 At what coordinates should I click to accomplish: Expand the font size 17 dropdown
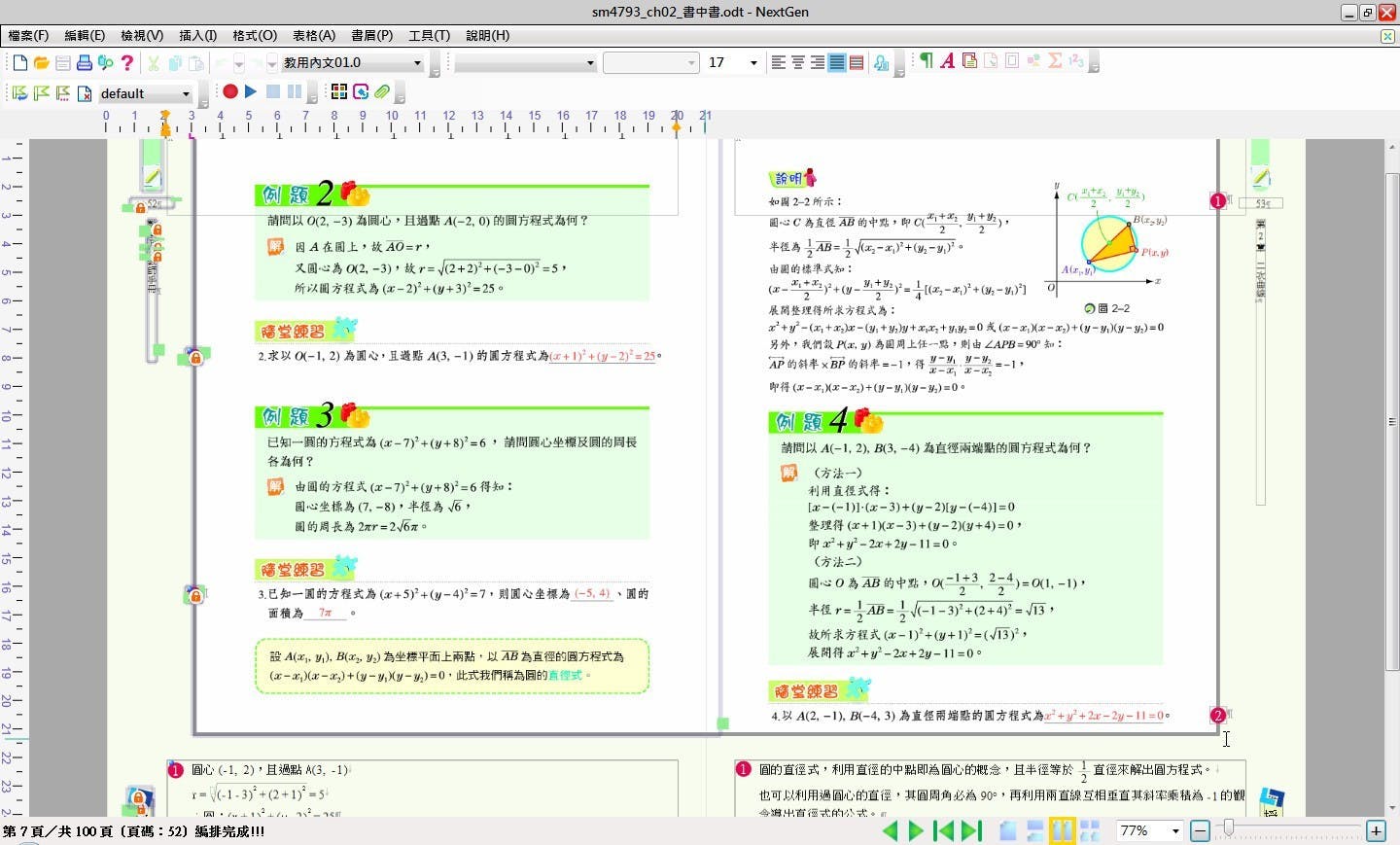pos(753,63)
